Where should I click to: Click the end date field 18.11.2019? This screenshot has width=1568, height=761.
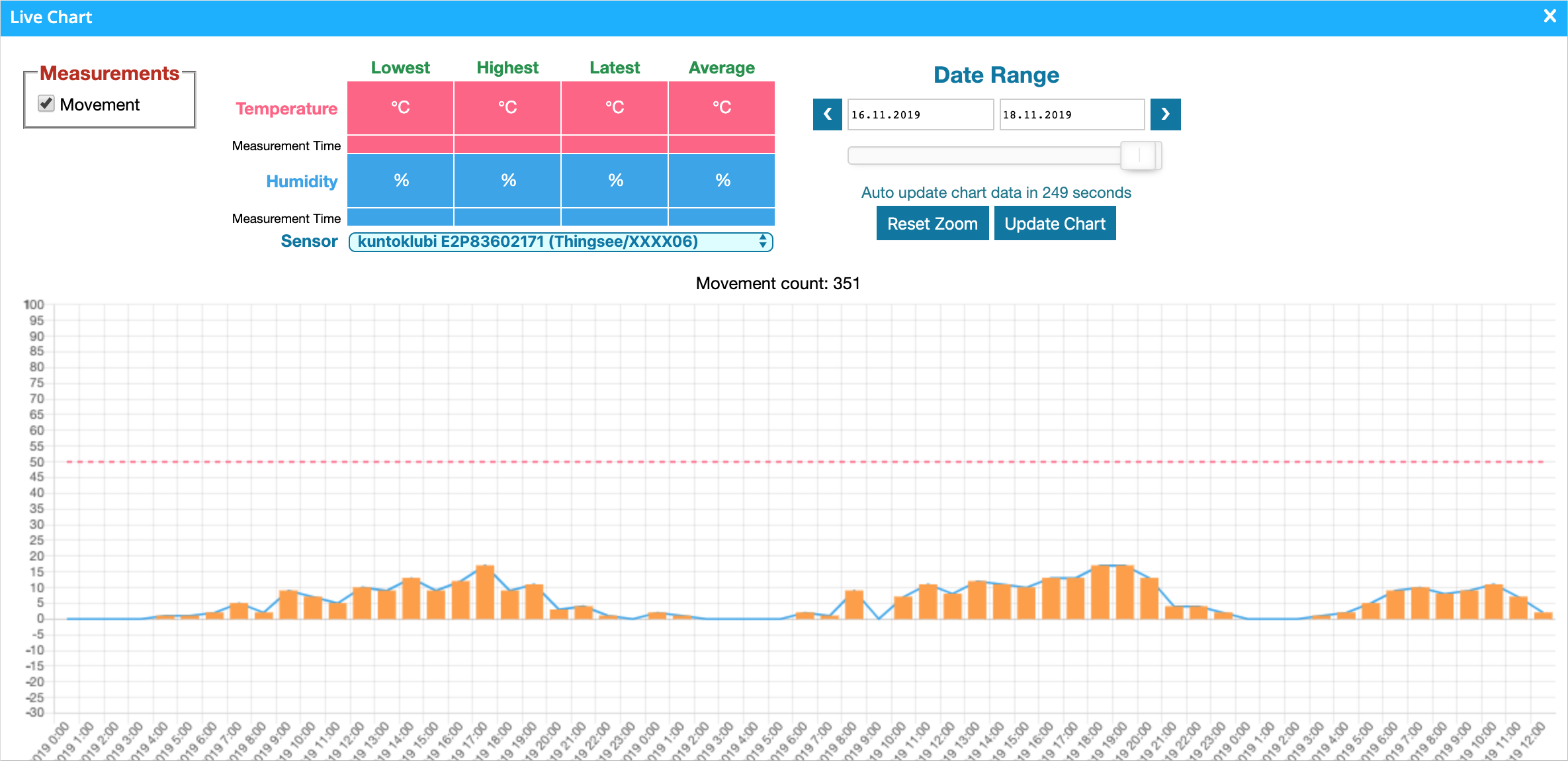click(x=1071, y=114)
